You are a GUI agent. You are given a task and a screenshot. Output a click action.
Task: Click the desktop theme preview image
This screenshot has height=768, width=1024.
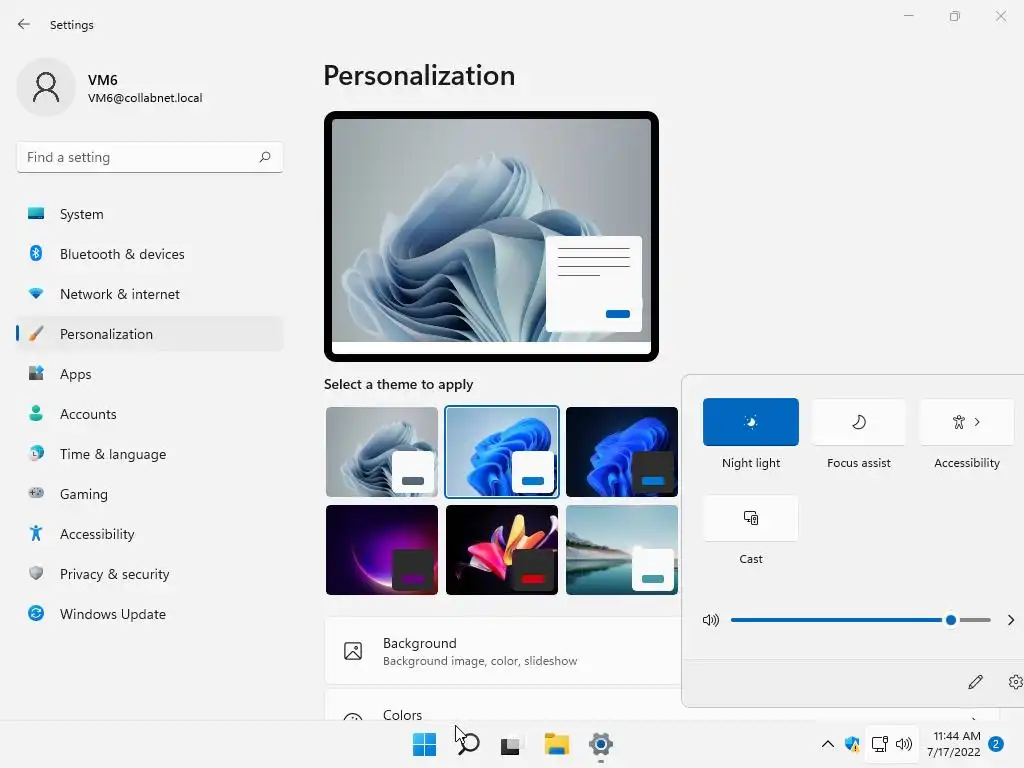click(491, 236)
